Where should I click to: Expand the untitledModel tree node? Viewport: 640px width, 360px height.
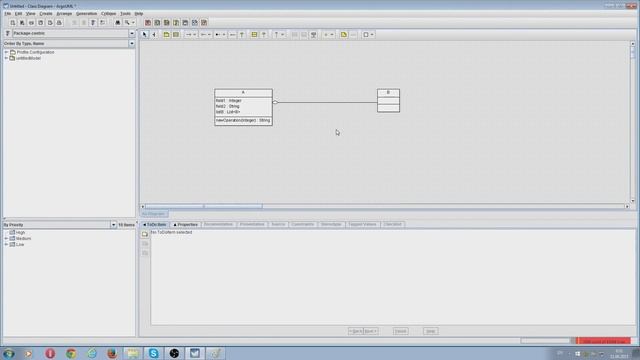click(6, 58)
